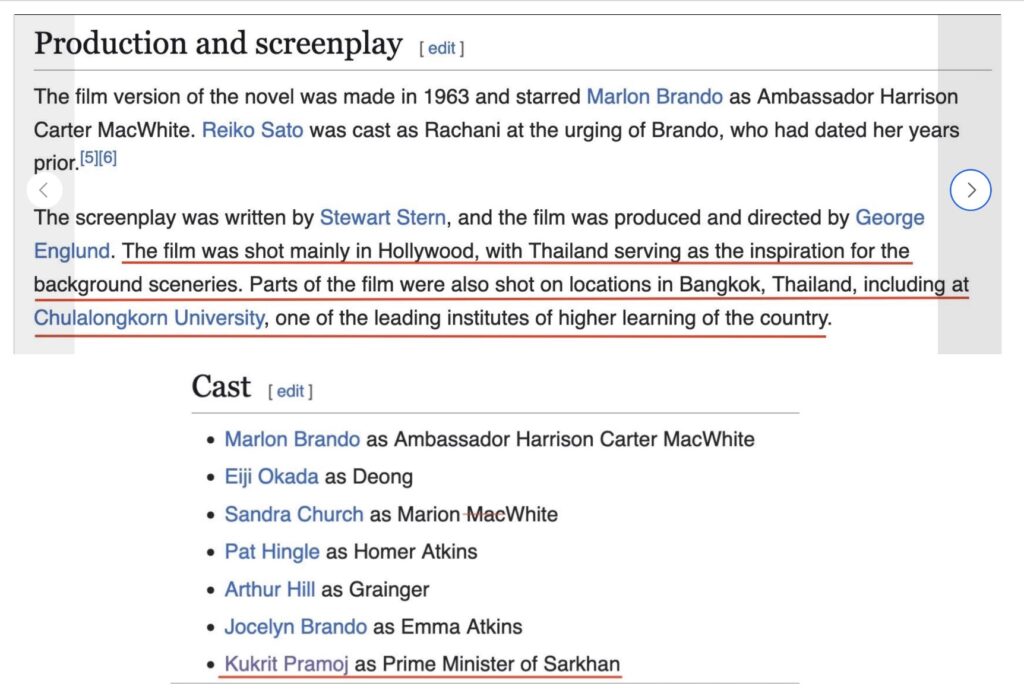The height and width of the screenshot is (693, 1024).
Task: Edit the Cast section
Action: pyautogui.click(x=290, y=391)
